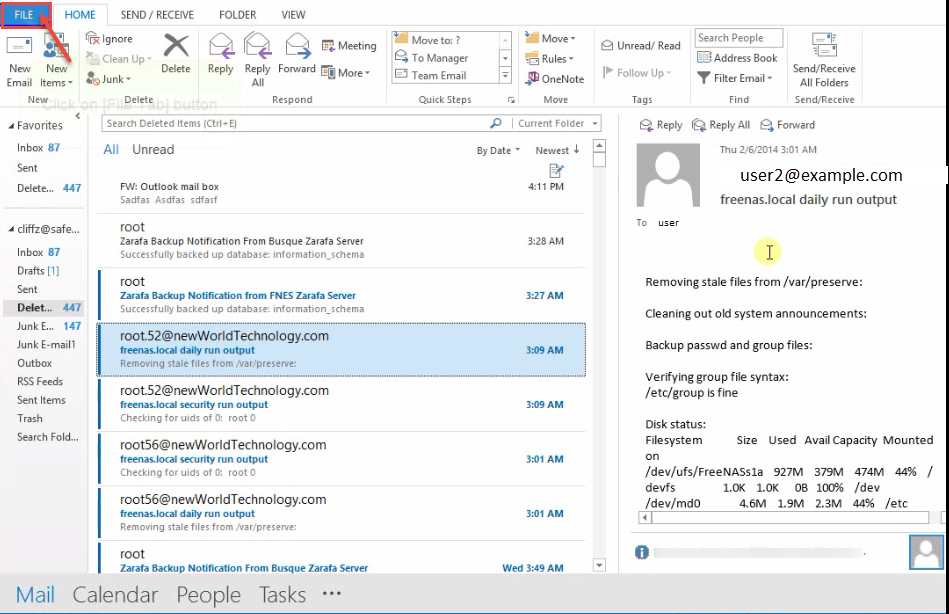Viewport: 949px width, 614px height.
Task: Expand the Quick Steps gallery
Action: click(x=505, y=75)
